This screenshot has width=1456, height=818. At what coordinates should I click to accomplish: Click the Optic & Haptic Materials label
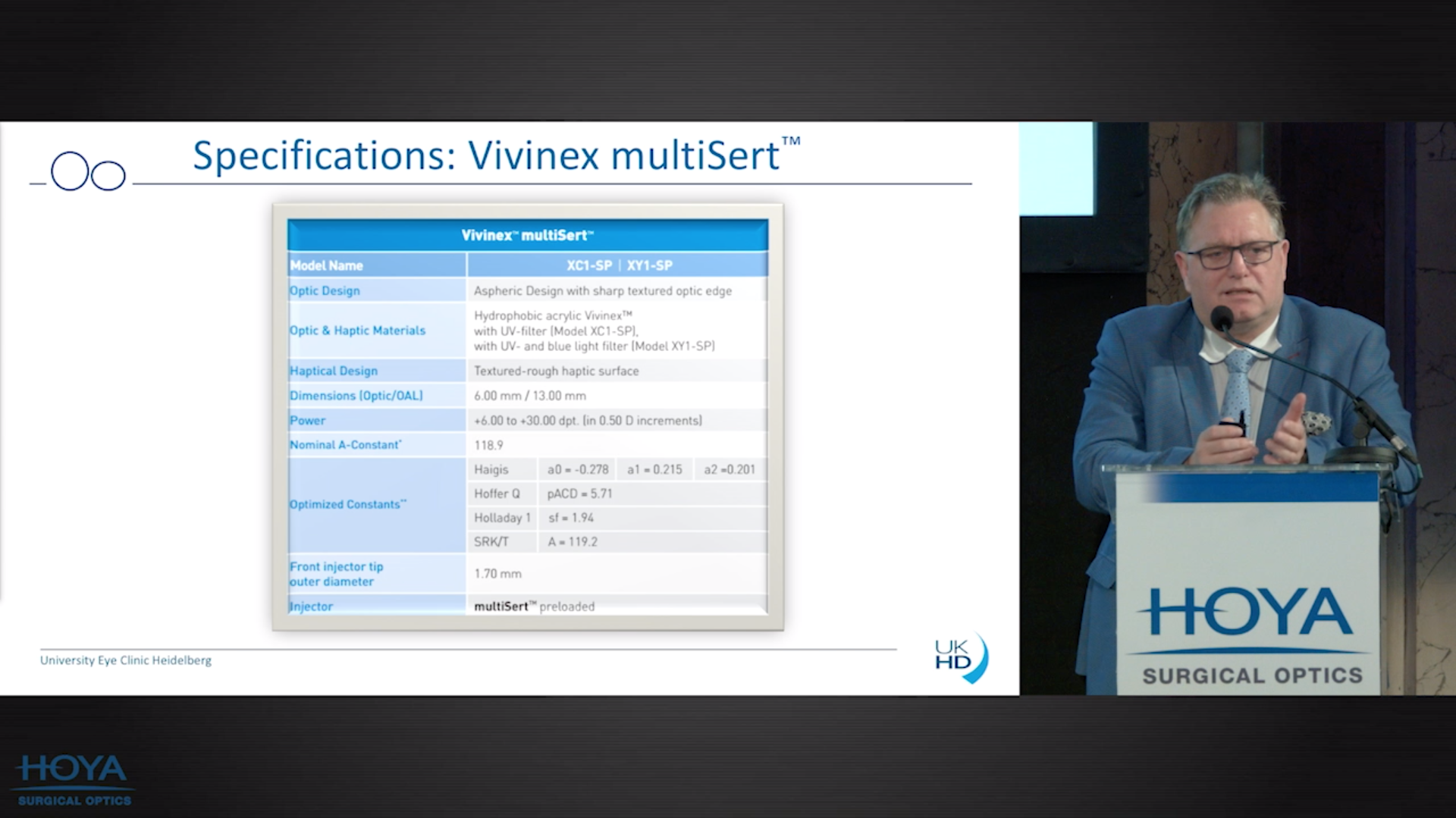tap(357, 331)
